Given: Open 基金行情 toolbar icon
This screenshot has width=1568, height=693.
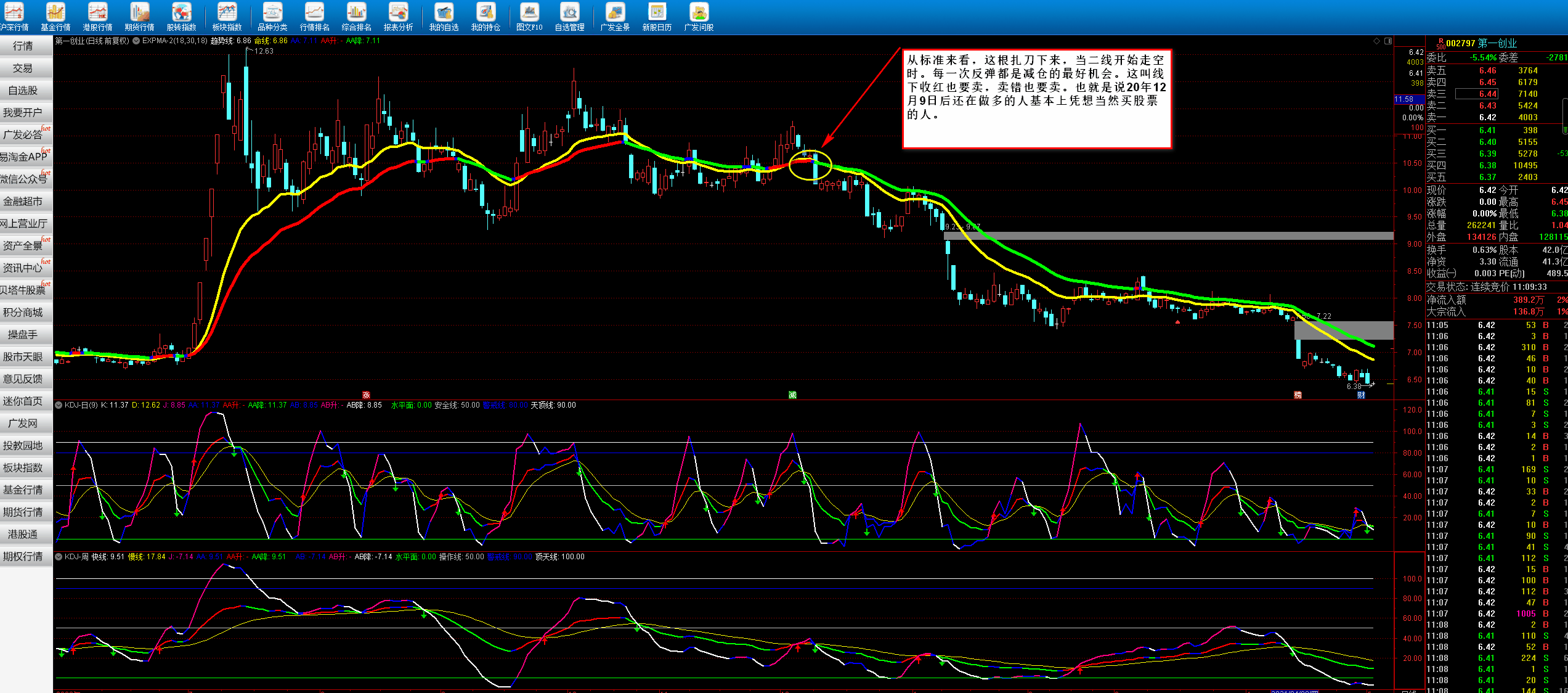Looking at the screenshot, I should coord(55,17).
